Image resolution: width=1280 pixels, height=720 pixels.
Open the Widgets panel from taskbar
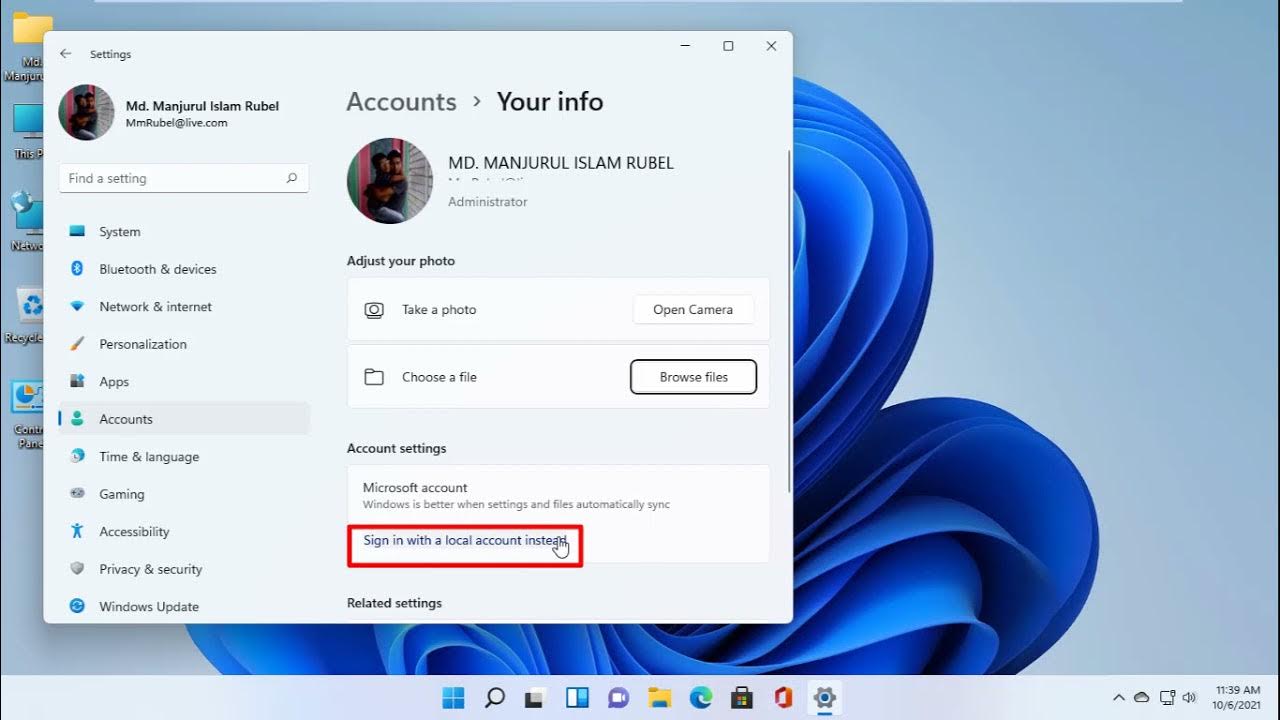(x=577, y=697)
